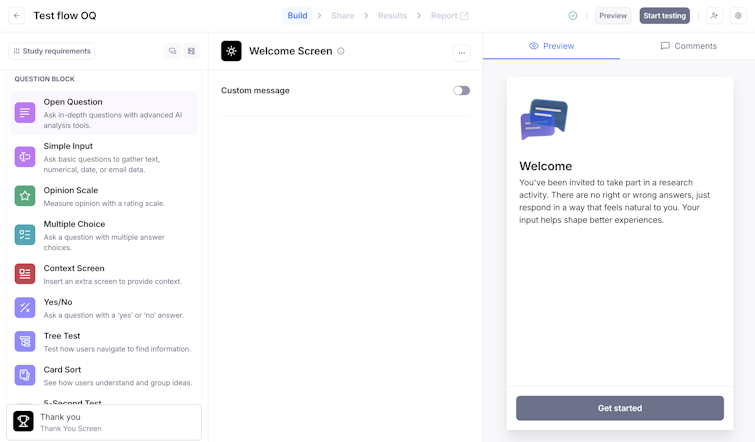This screenshot has height=442, width=755.
Task: Click the second toolbar icon beside Study requirements
Action: [x=191, y=51]
